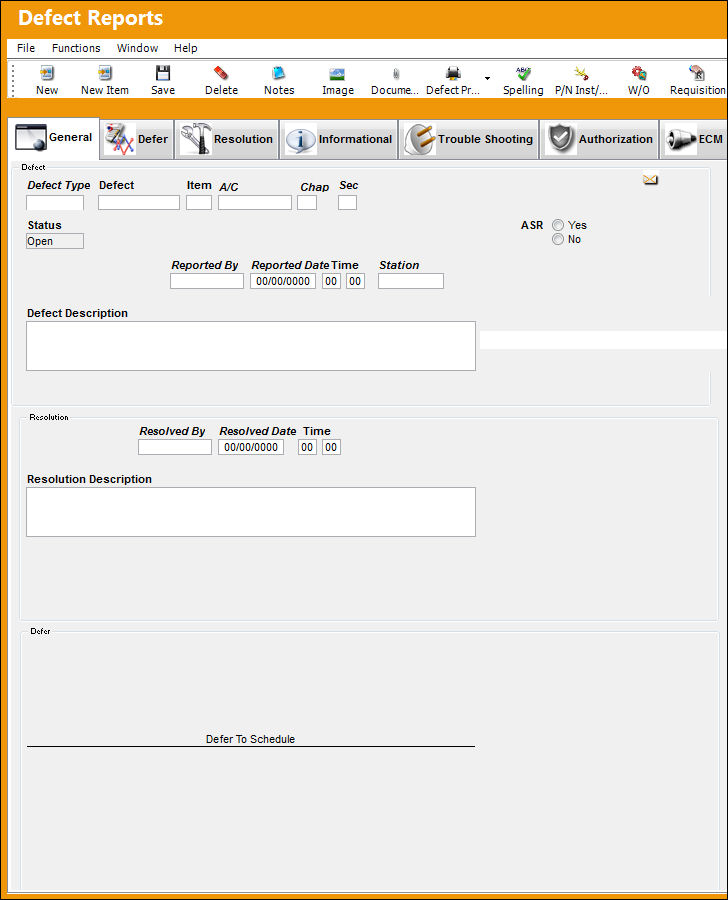Click the Defer To Schedule label
Screen dimensions: 728x900
(x=250, y=739)
